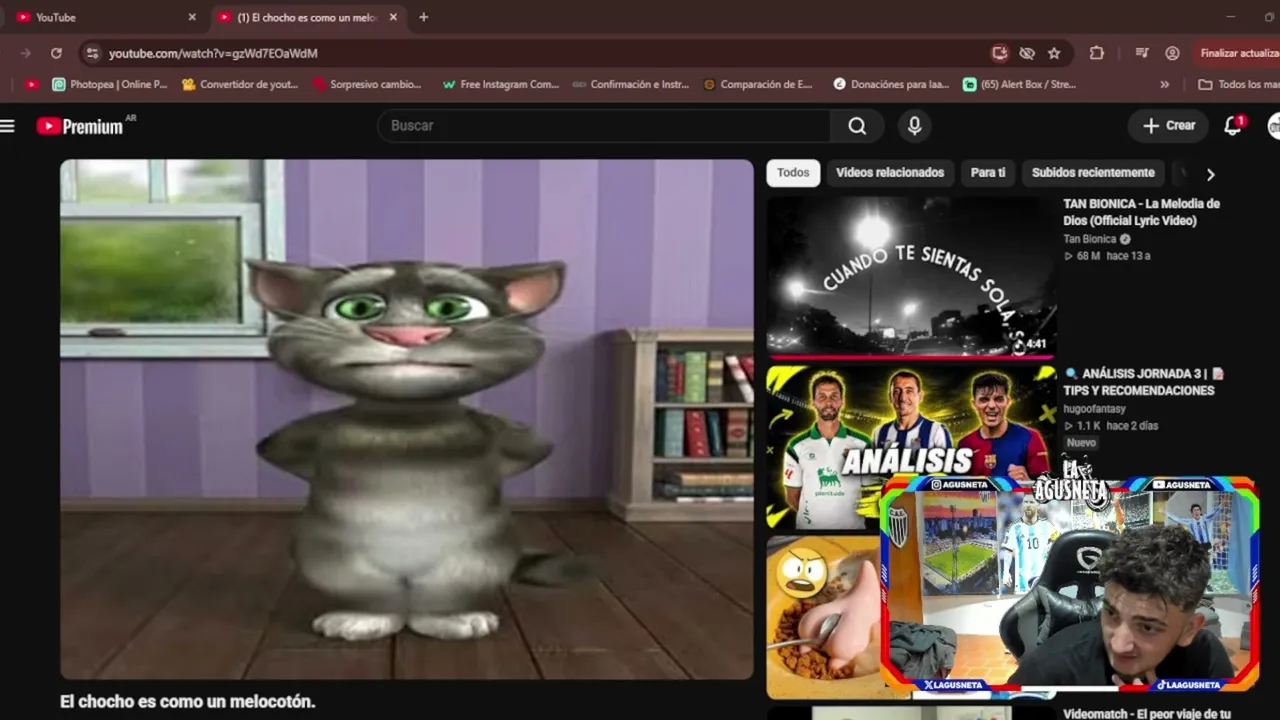
Task: Open the YouTube guide hamburger menu
Action: coord(8,126)
